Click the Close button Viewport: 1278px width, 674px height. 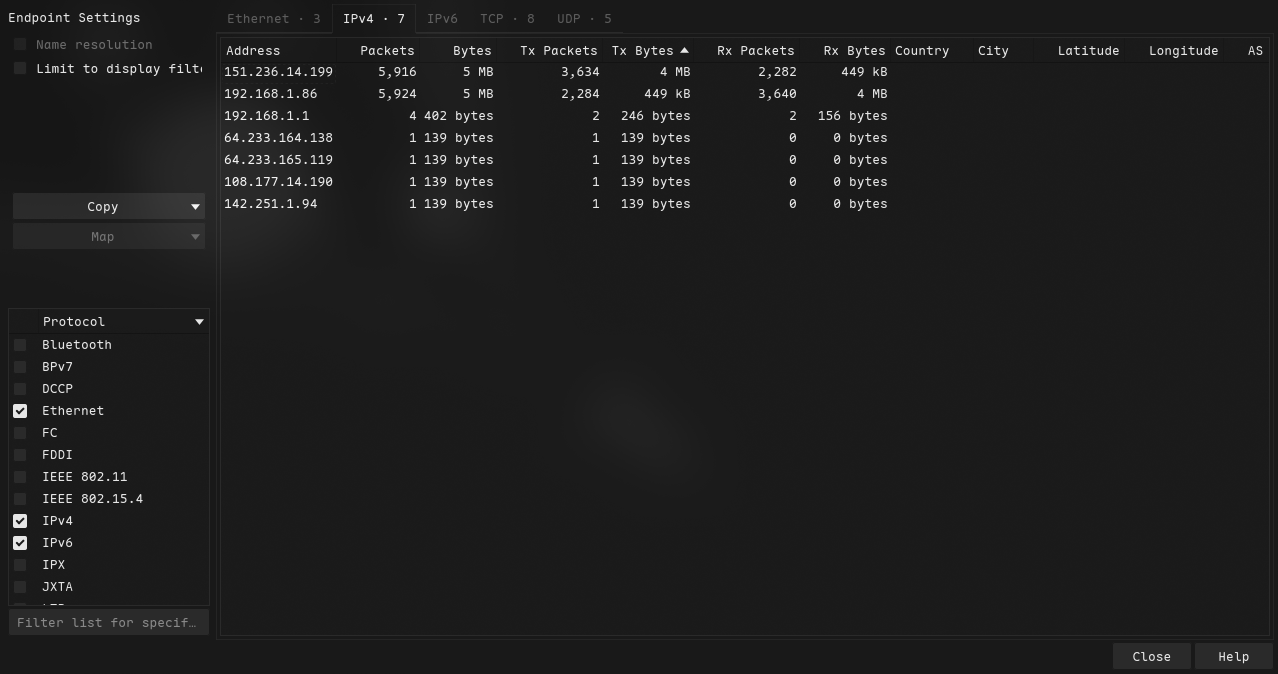pos(1151,657)
